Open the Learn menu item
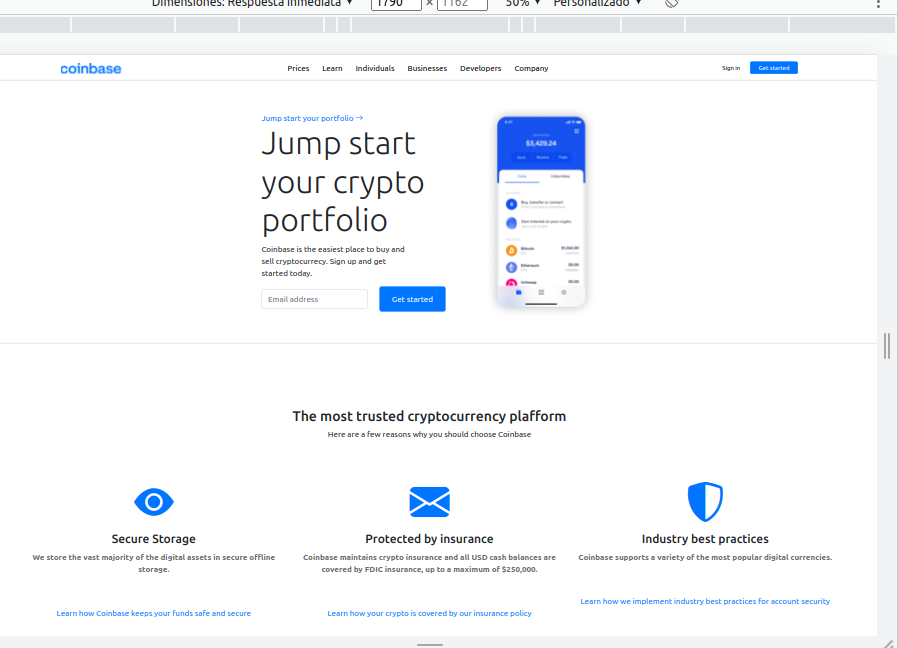The image size is (898, 648). (x=332, y=68)
